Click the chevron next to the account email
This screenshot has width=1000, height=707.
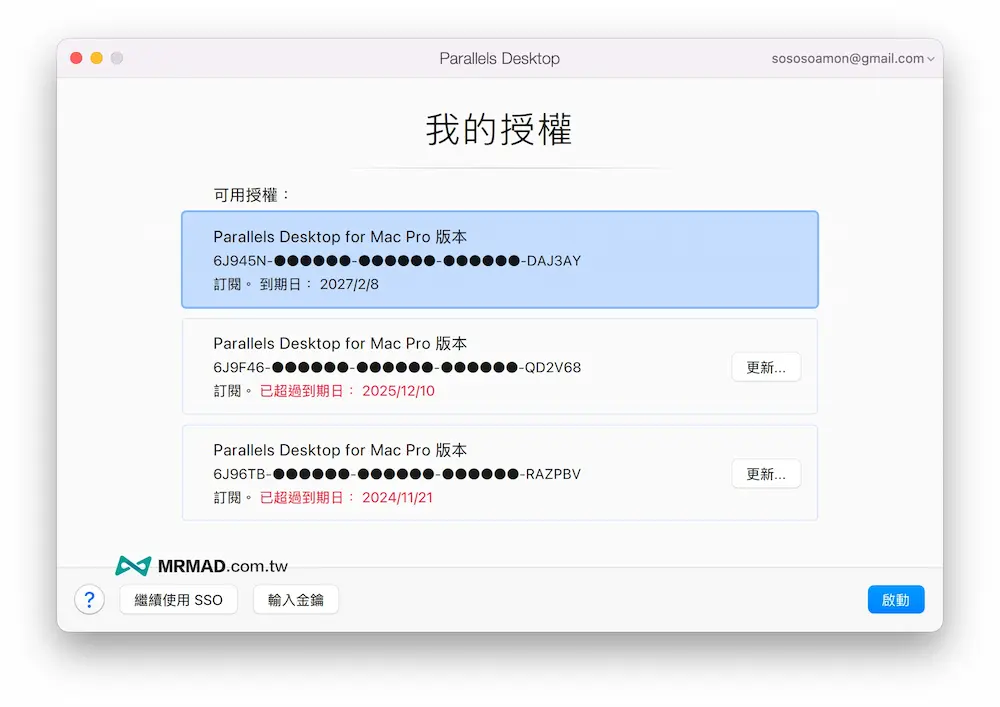coord(931,58)
